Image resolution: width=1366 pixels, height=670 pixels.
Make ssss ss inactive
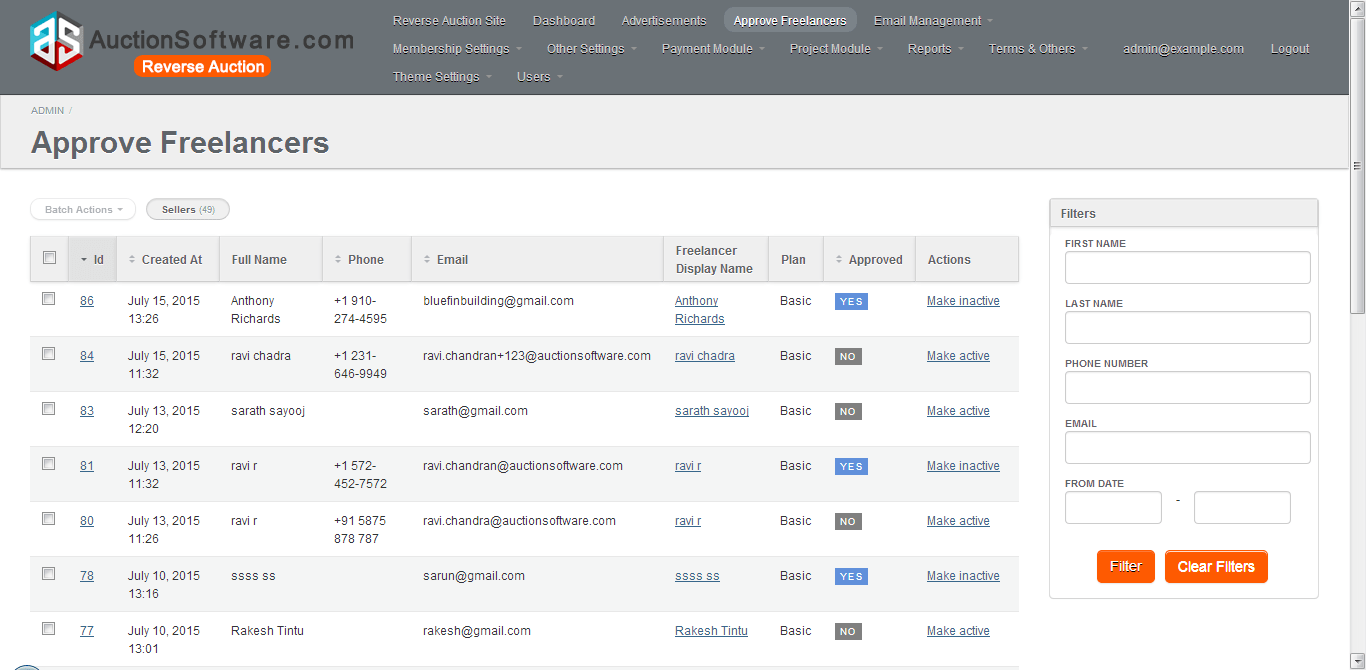[963, 576]
